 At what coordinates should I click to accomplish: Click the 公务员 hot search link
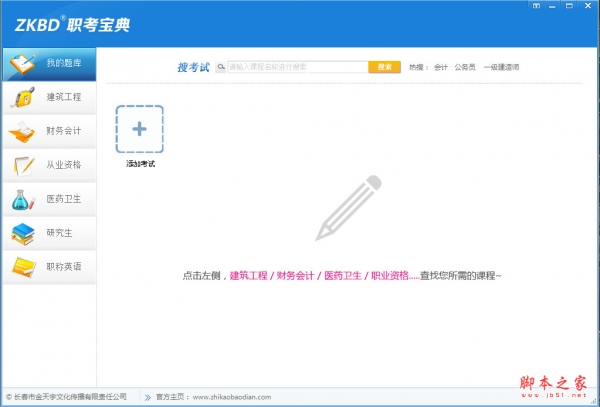pos(465,67)
